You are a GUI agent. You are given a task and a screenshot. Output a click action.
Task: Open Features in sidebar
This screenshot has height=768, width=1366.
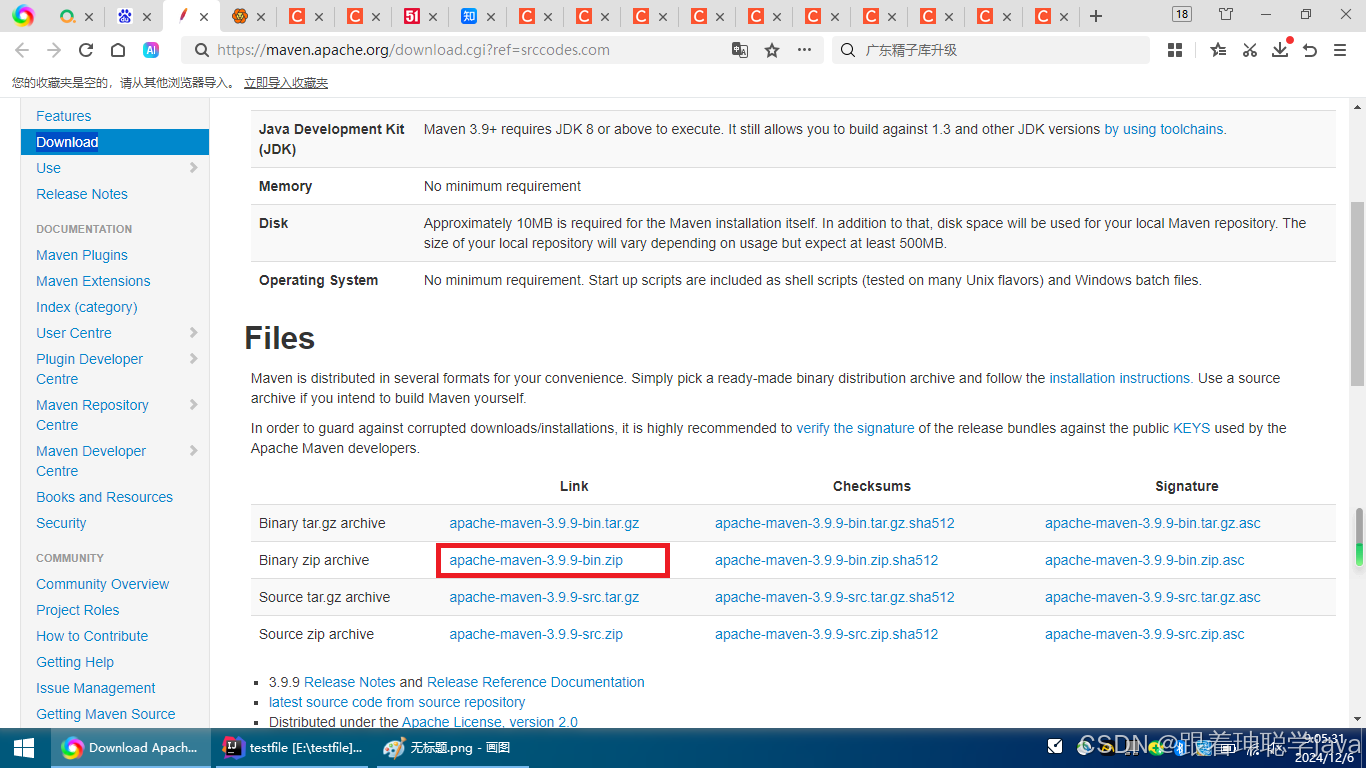pos(64,116)
